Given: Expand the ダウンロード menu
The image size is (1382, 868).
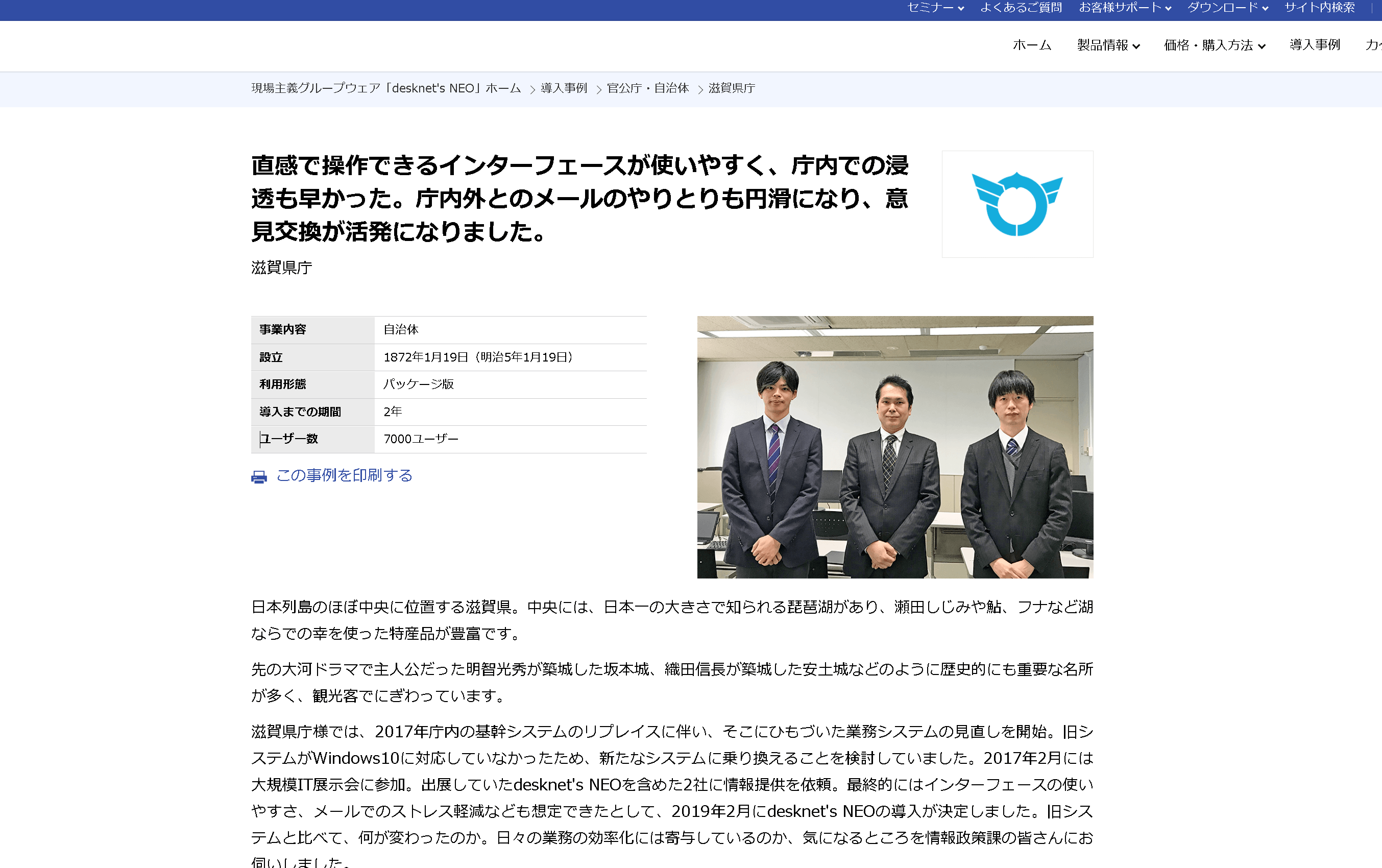Looking at the screenshot, I should [x=1228, y=8].
